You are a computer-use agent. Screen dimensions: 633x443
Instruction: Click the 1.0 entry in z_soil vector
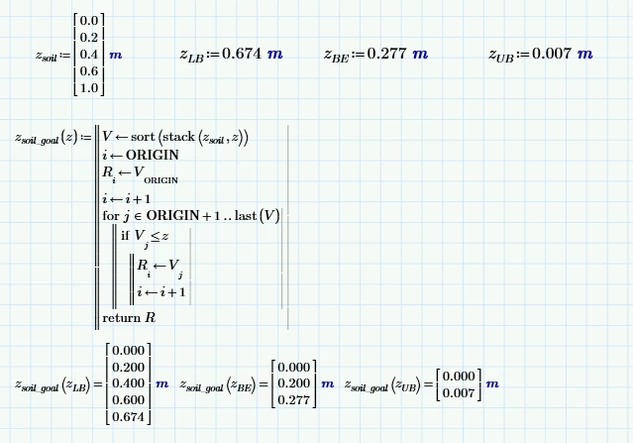[89, 88]
